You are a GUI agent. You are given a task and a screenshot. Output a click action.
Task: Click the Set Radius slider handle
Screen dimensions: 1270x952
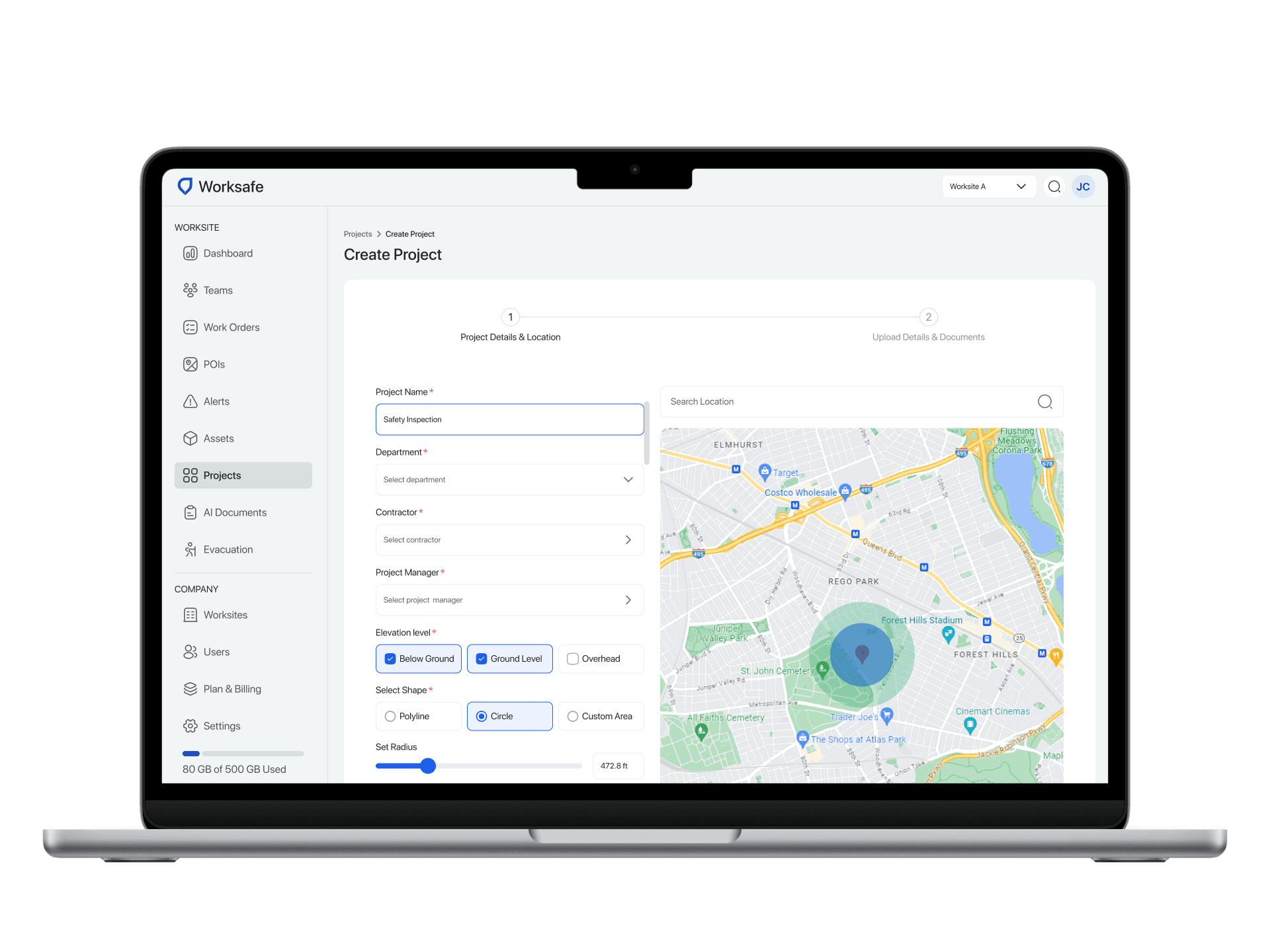click(x=428, y=766)
